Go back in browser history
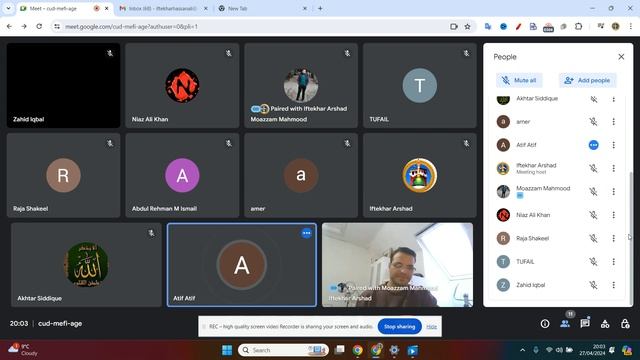640x360 pixels. point(9,27)
